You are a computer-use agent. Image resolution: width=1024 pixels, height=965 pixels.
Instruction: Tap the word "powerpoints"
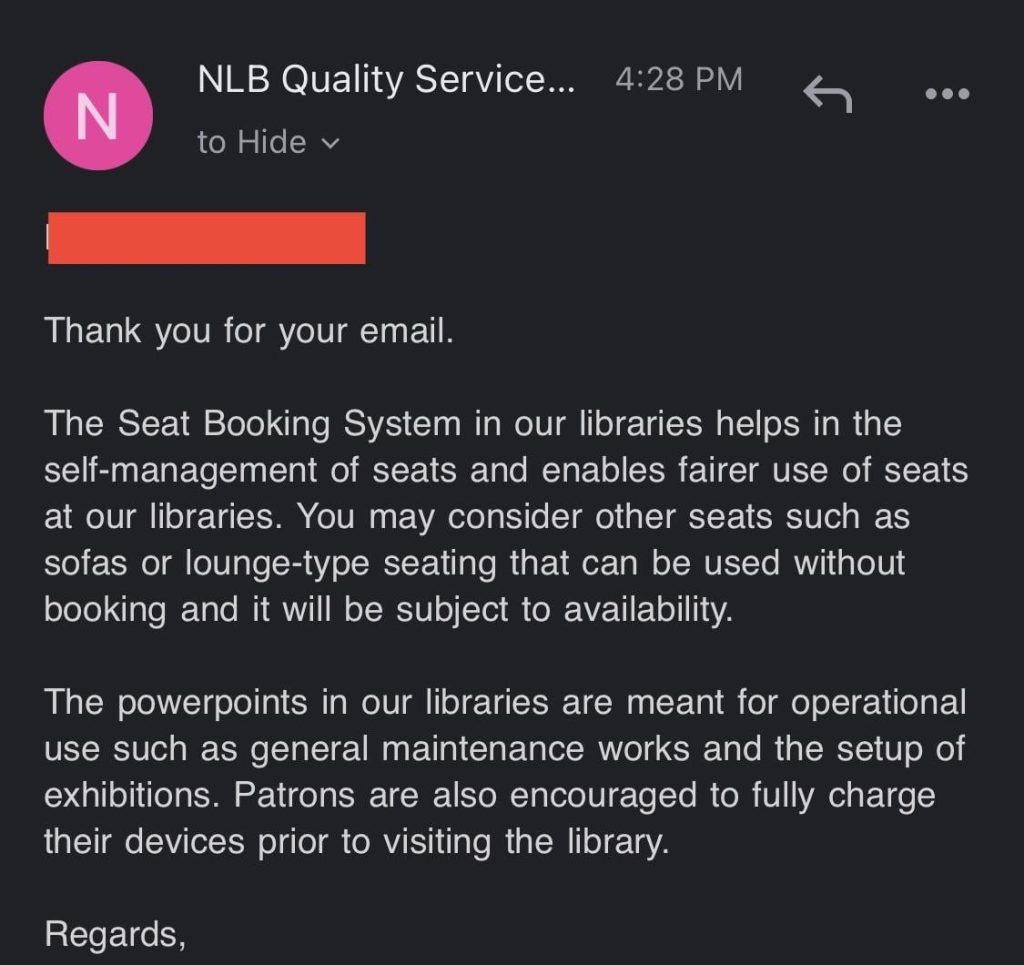213,703
